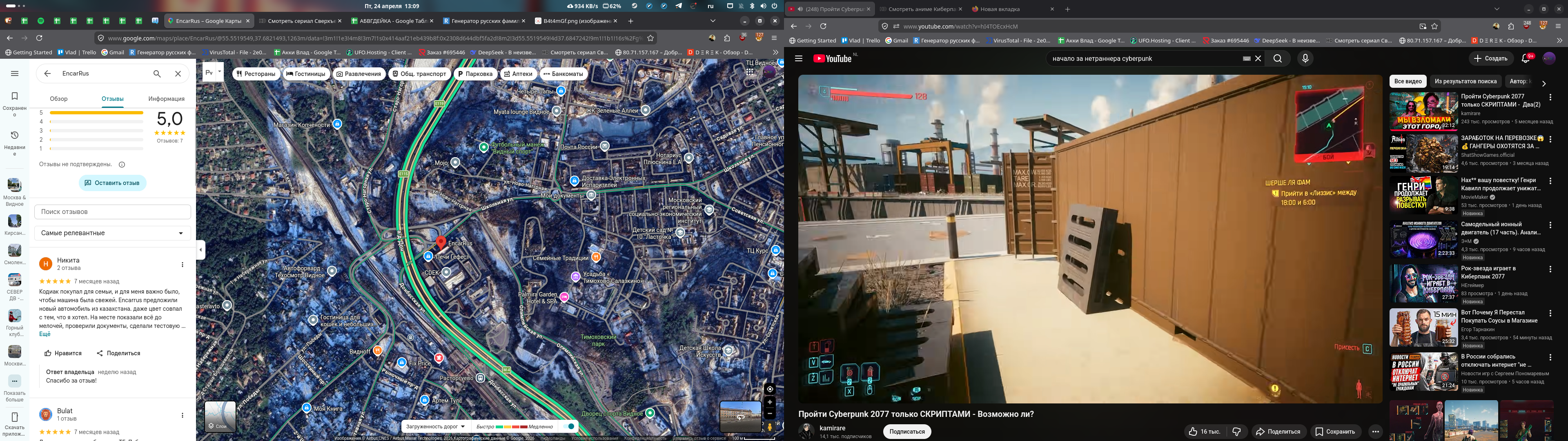Click the magnifier icon in Maps search box
The width and height of the screenshot is (1568, 441).
pyautogui.click(x=157, y=73)
